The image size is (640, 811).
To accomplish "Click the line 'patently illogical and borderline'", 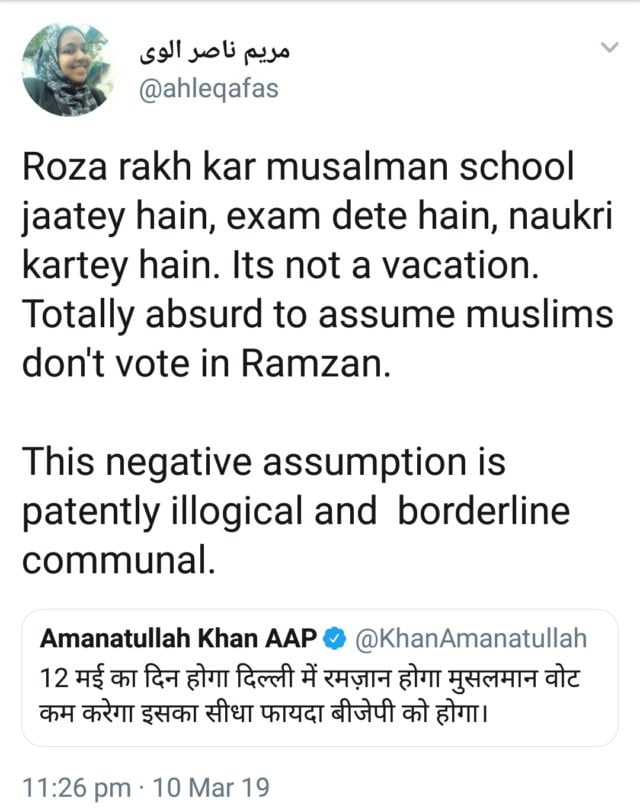I will [296, 511].
